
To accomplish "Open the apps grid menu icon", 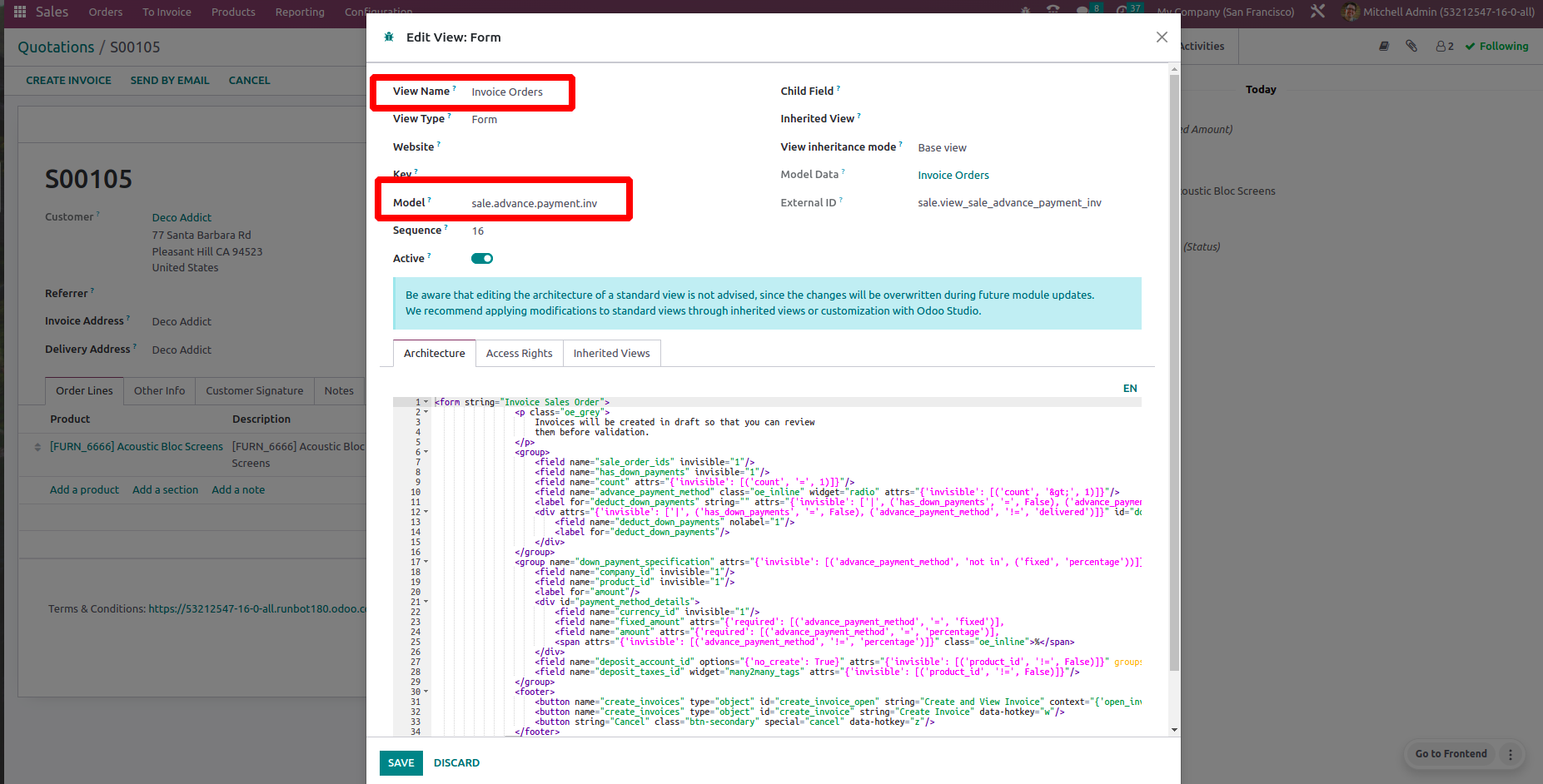I will (x=20, y=12).
